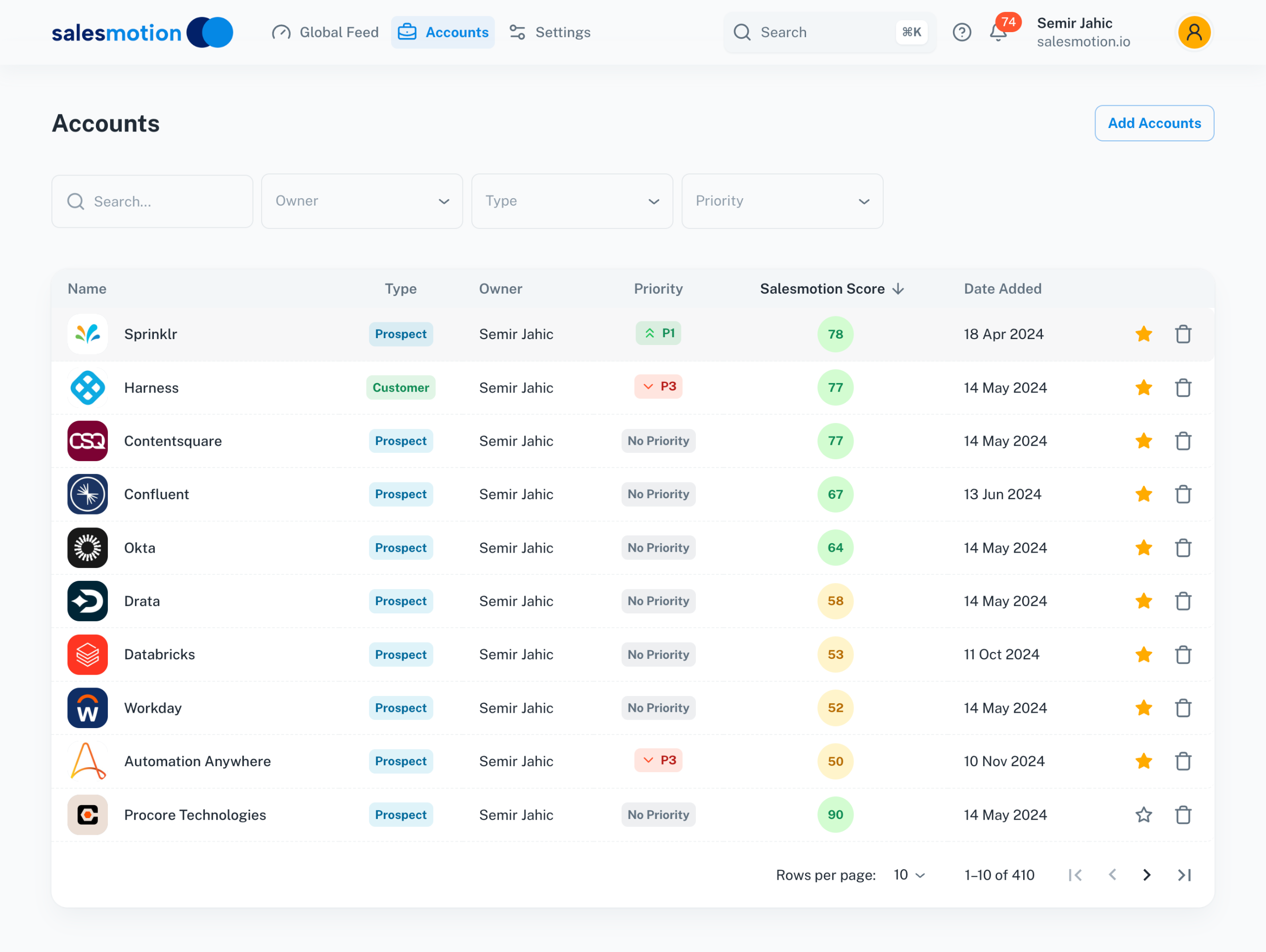Switch to Global Feed tab

point(326,33)
